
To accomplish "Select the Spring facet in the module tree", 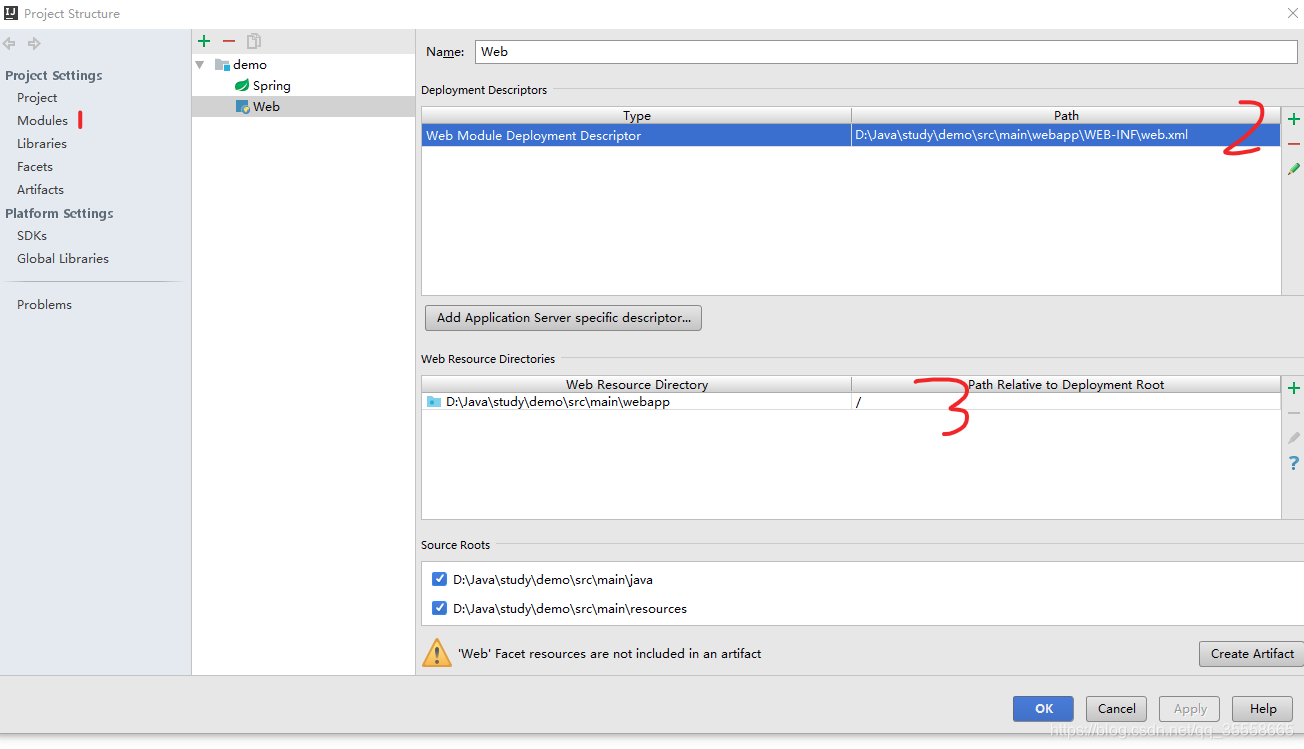I will click(x=269, y=85).
